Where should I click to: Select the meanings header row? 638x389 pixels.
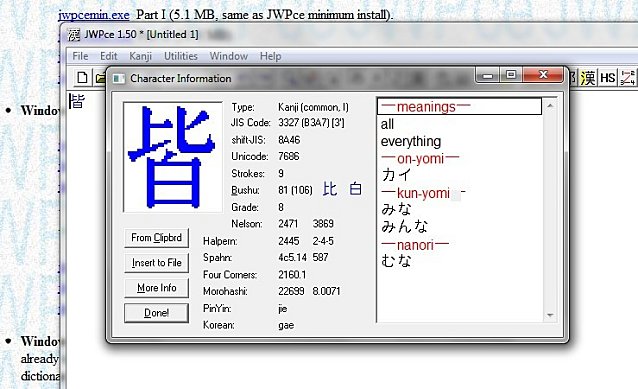click(459, 107)
